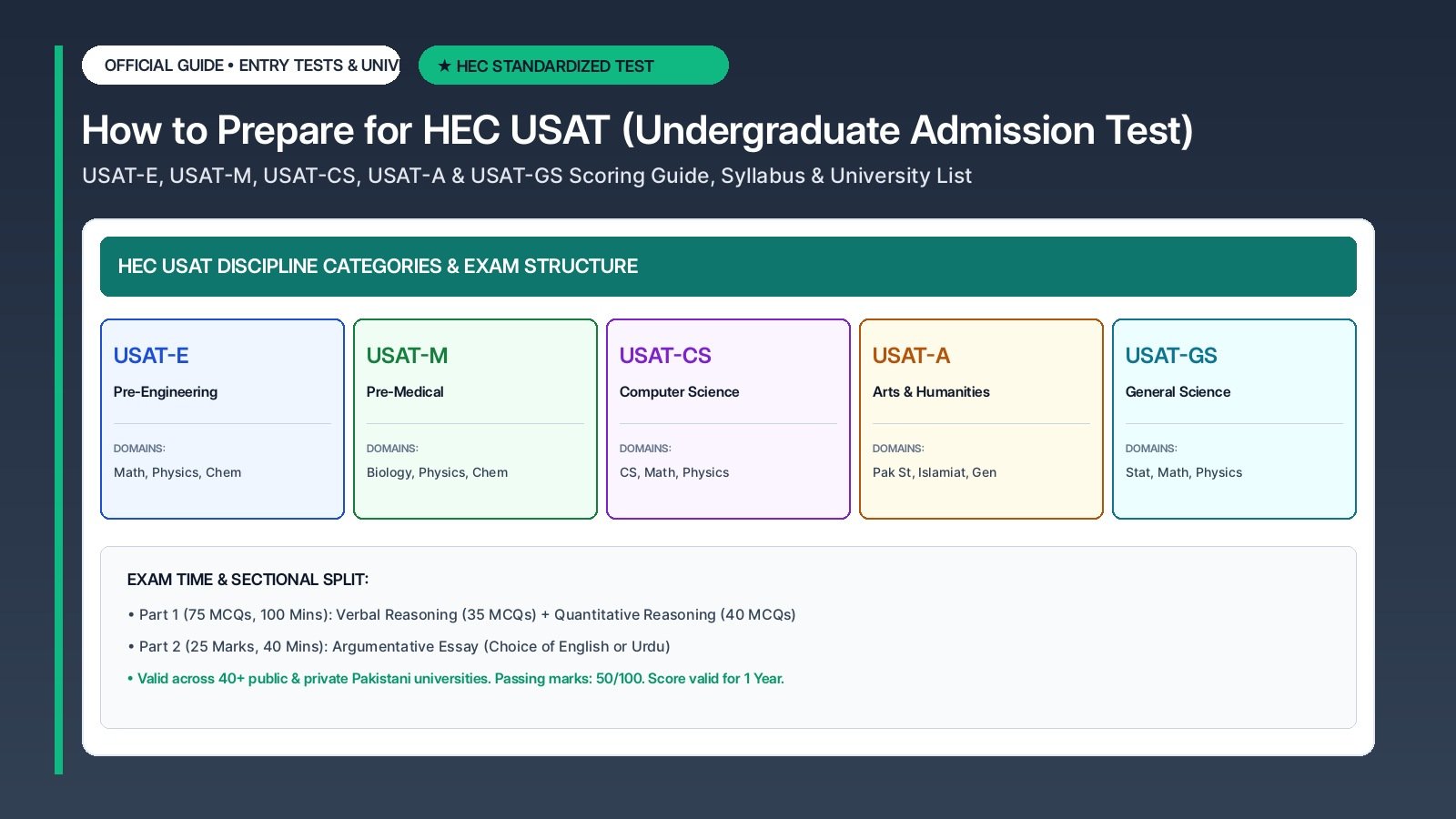Click the 'Part 1 (75 MCQs, 100 Mins)' bullet
The height and width of the screenshot is (819, 1456).
[x=461, y=615]
